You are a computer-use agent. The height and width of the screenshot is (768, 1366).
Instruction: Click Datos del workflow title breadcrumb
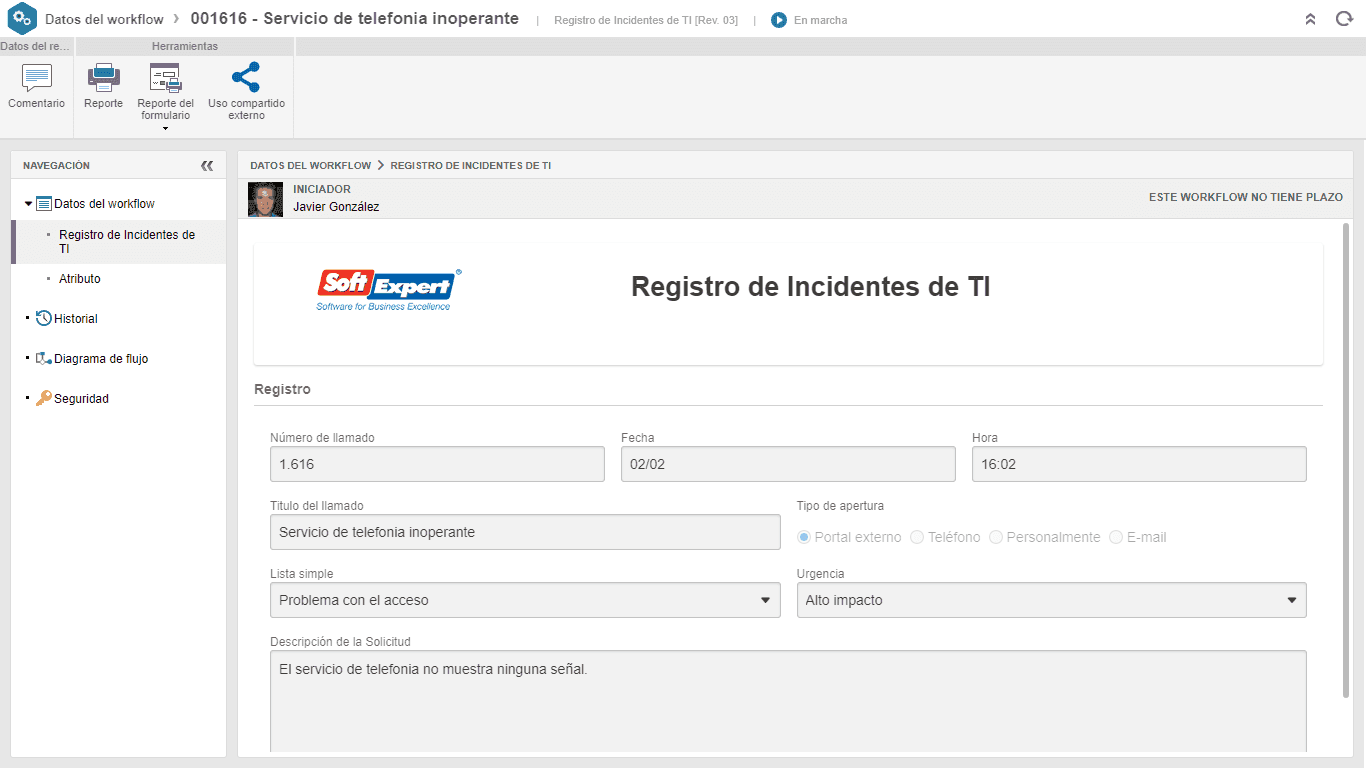(104, 19)
